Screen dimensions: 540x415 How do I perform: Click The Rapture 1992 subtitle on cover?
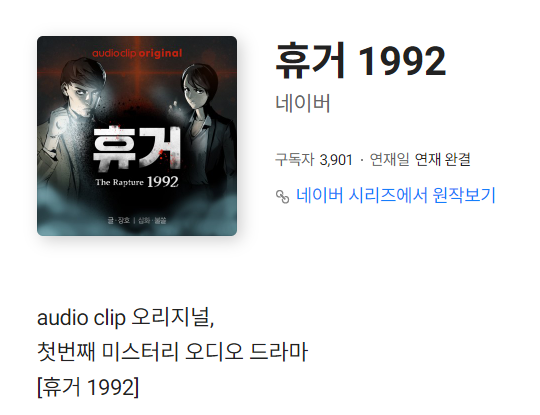[137, 182]
